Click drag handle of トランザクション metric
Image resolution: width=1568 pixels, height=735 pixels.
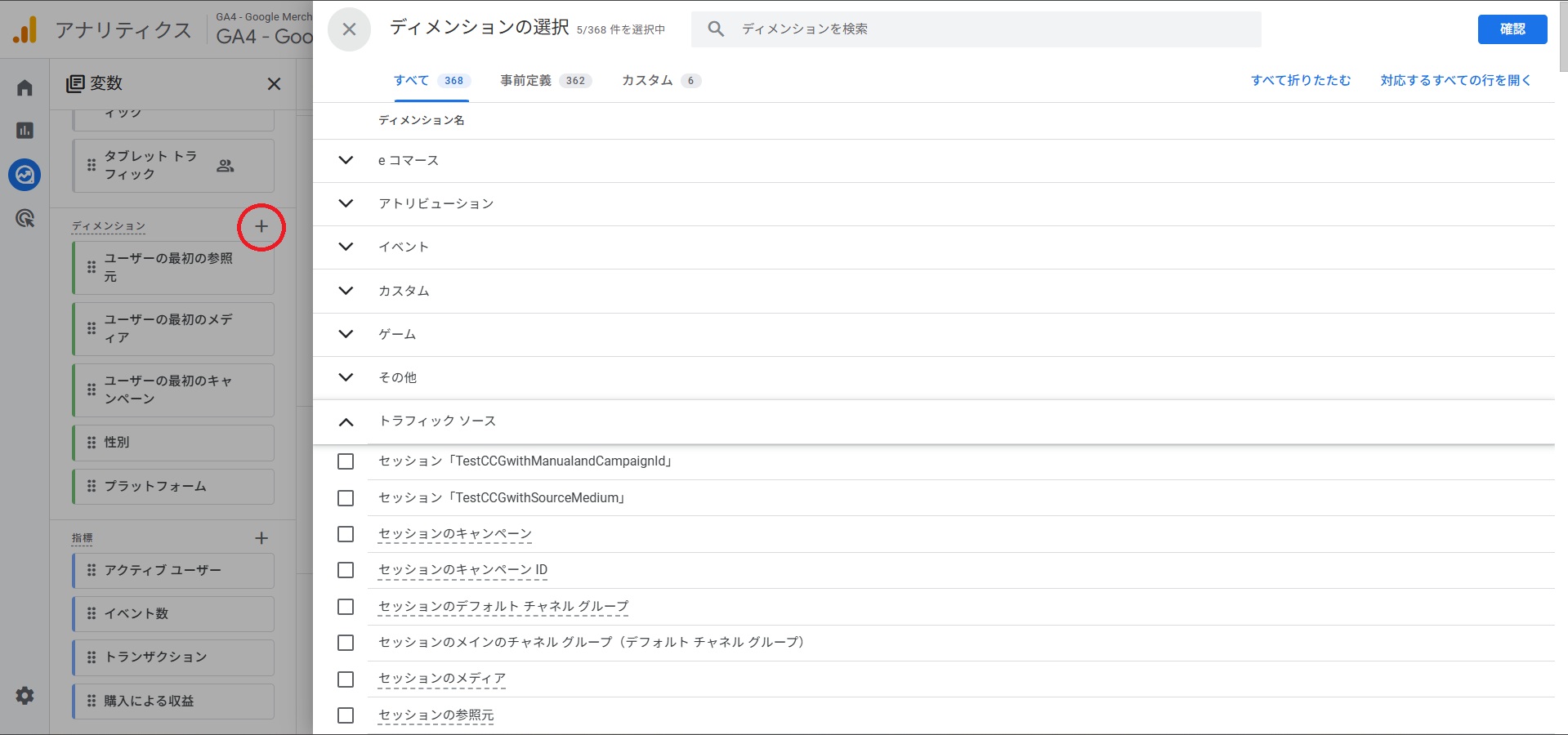[x=92, y=657]
